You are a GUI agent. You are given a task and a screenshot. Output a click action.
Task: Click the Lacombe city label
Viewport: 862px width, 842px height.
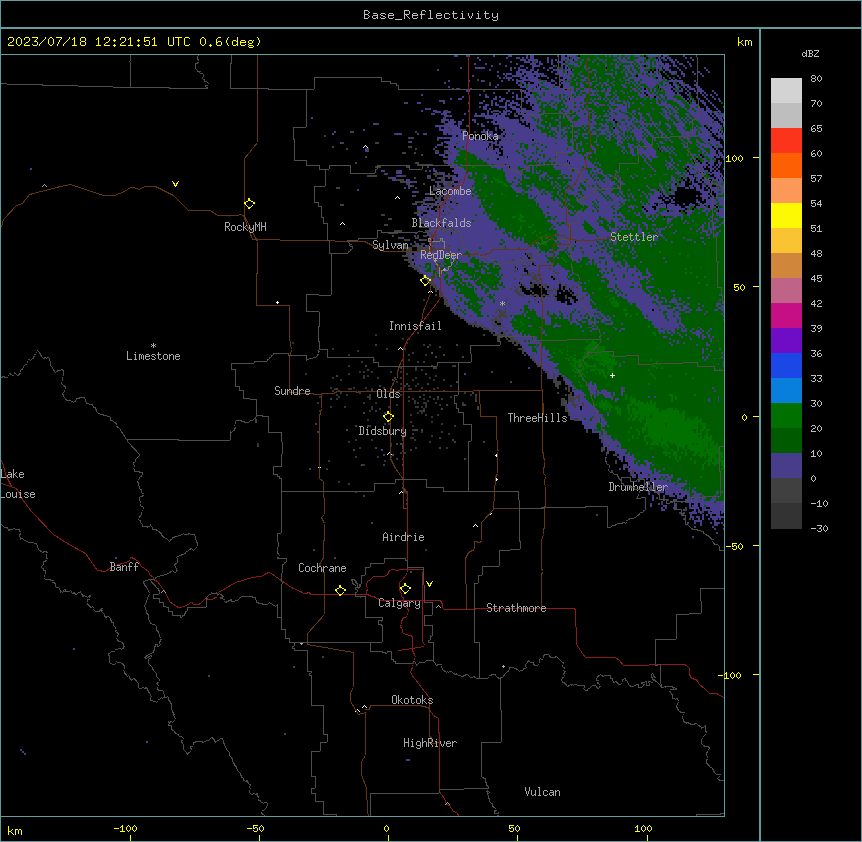pos(450,191)
